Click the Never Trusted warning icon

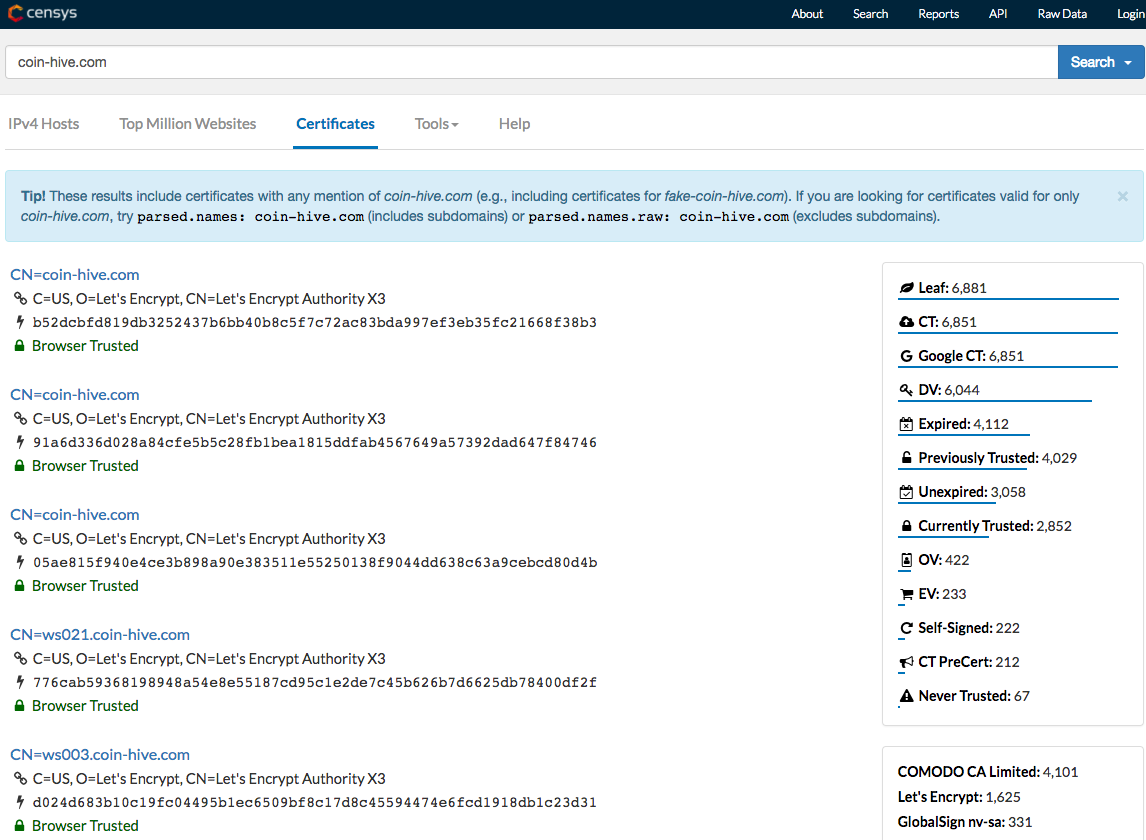tap(907, 696)
